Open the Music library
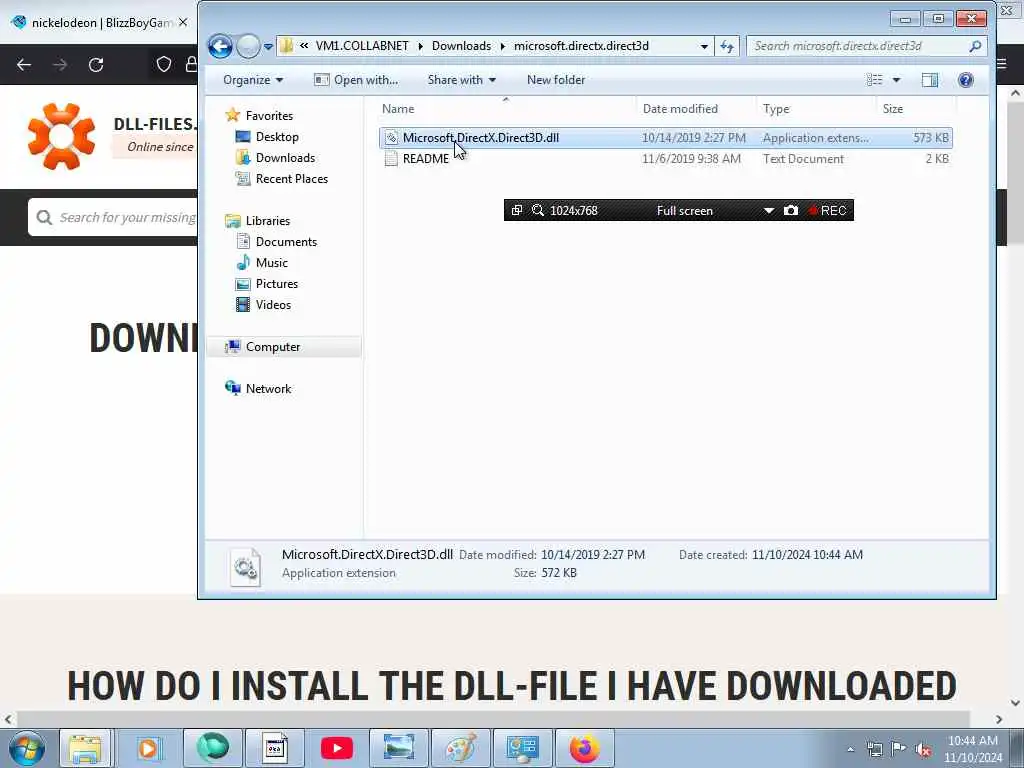The height and width of the screenshot is (768, 1024). coord(271,263)
